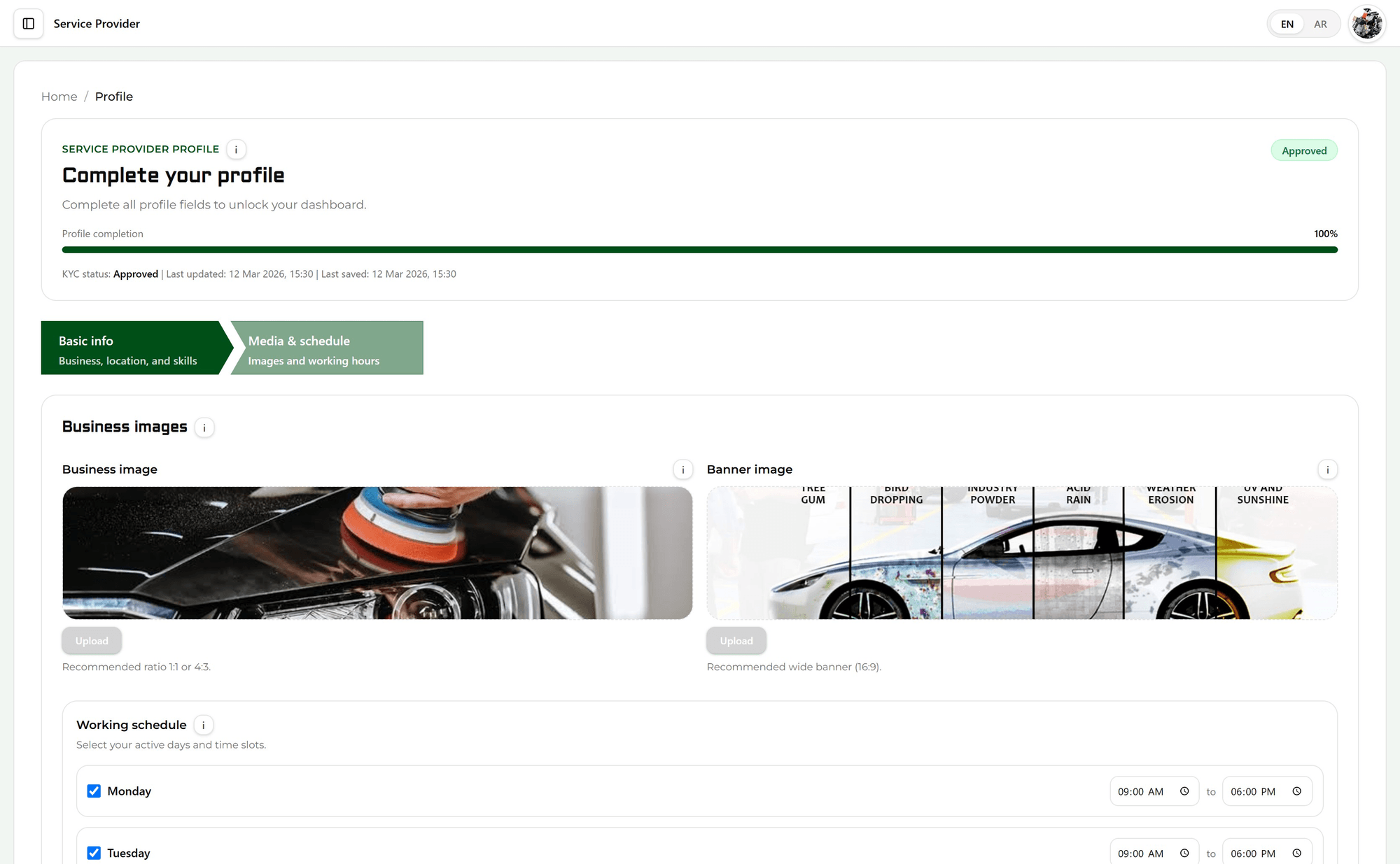Click the profile completion progress bar
Screen dimensions: 1400x864
[x=700, y=250]
